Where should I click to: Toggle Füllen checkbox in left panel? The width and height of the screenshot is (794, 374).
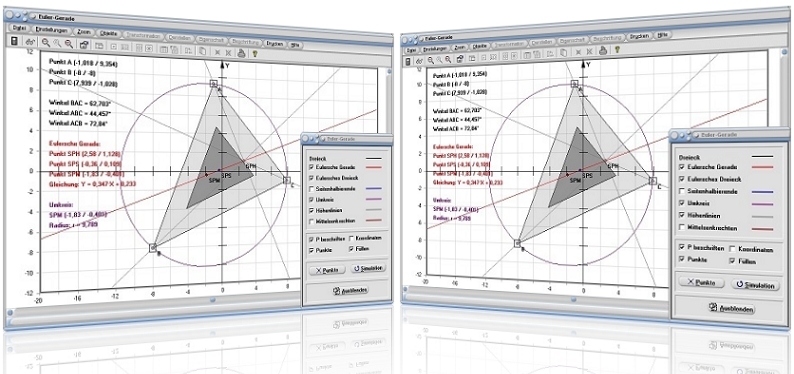[x=351, y=249]
